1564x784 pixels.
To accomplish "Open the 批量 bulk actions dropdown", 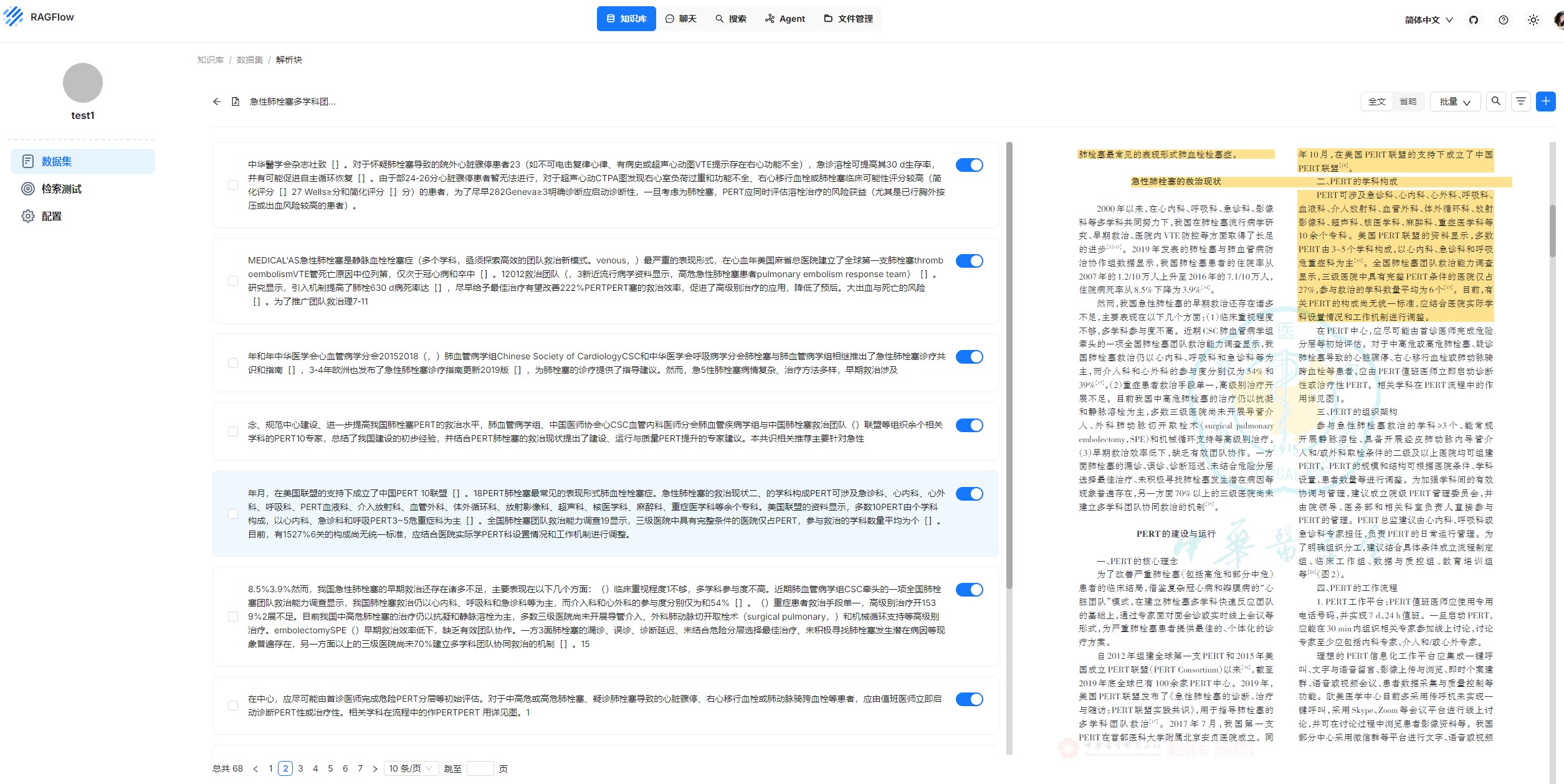I will click(x=1455, y=102).
